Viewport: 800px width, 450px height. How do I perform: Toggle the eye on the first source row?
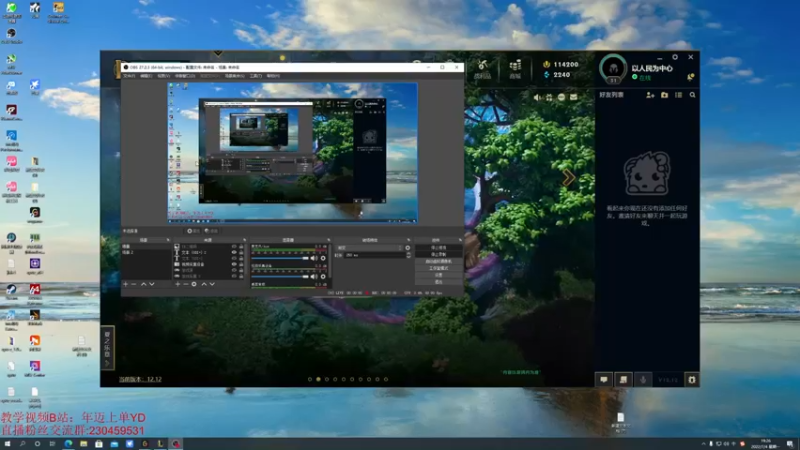point(234,246)
